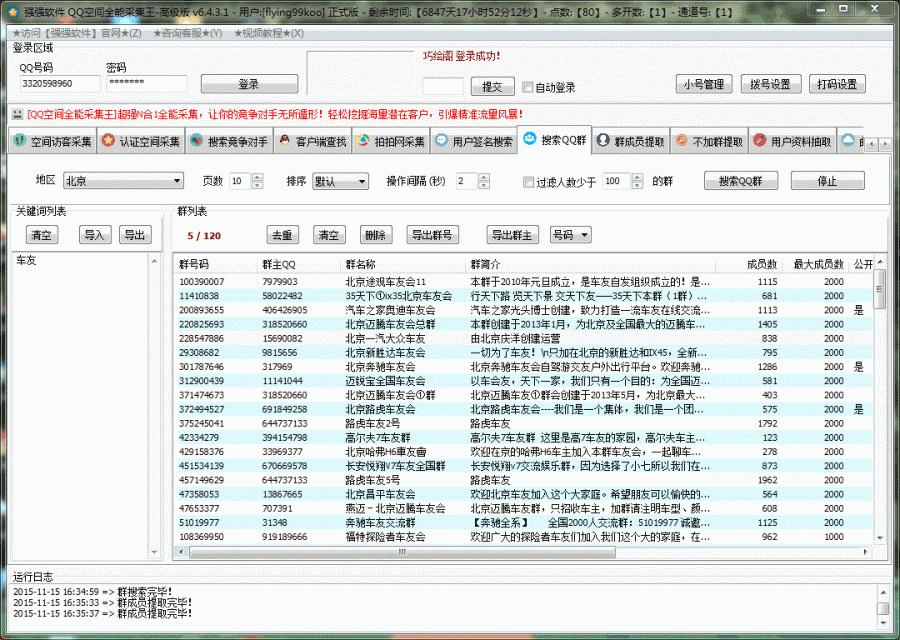This screenshot has height=640, width=900.
Task: Open the 地区 dropdown showing 北京
Action: click(x=123, y=181)
